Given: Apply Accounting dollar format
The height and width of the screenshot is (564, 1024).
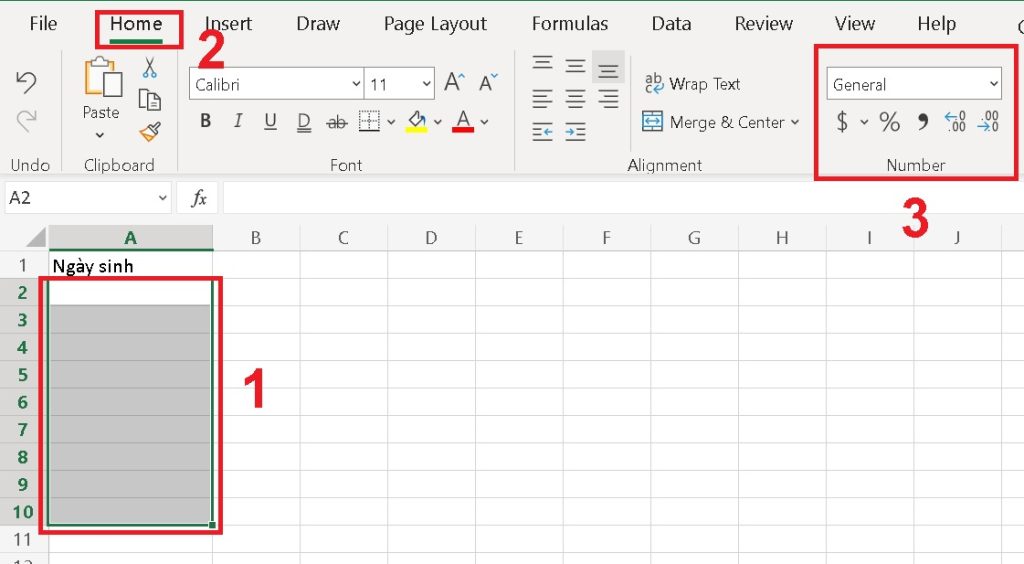Looking at the screenshot, I should (842, 121).
